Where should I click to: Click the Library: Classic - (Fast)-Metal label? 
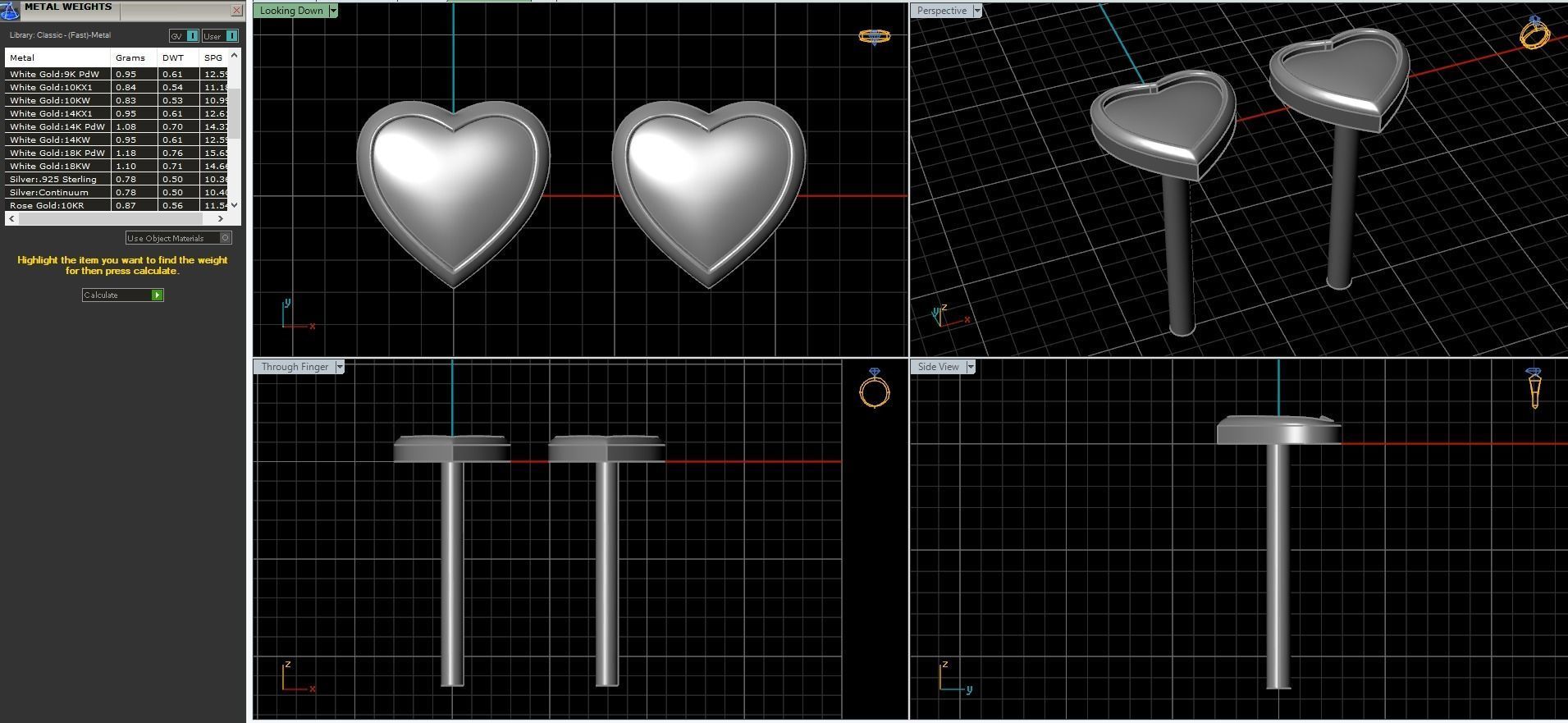point(60,35)
